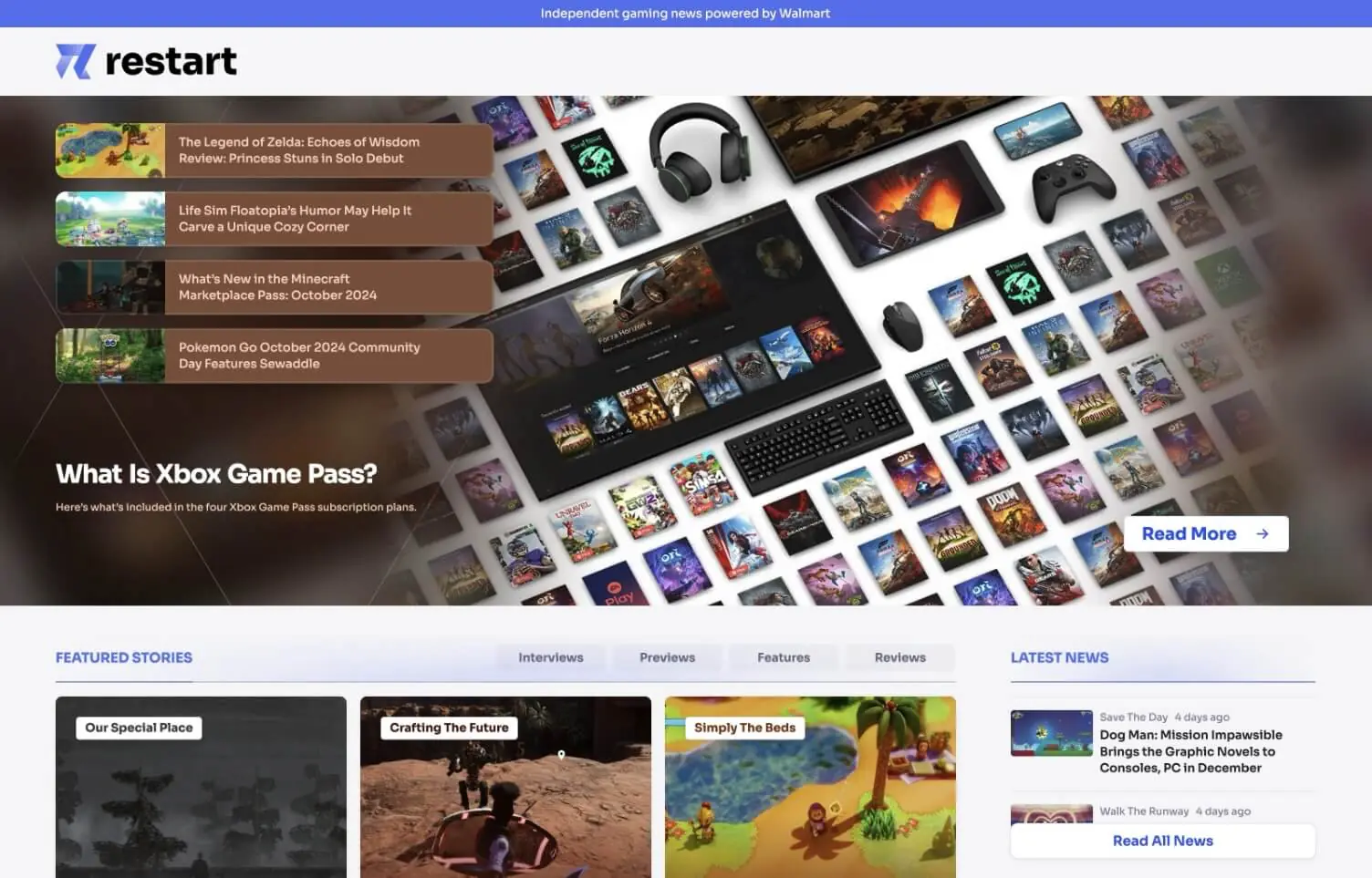
Task: Click the arrow icon in Read More
Action: pos(1262,533)
